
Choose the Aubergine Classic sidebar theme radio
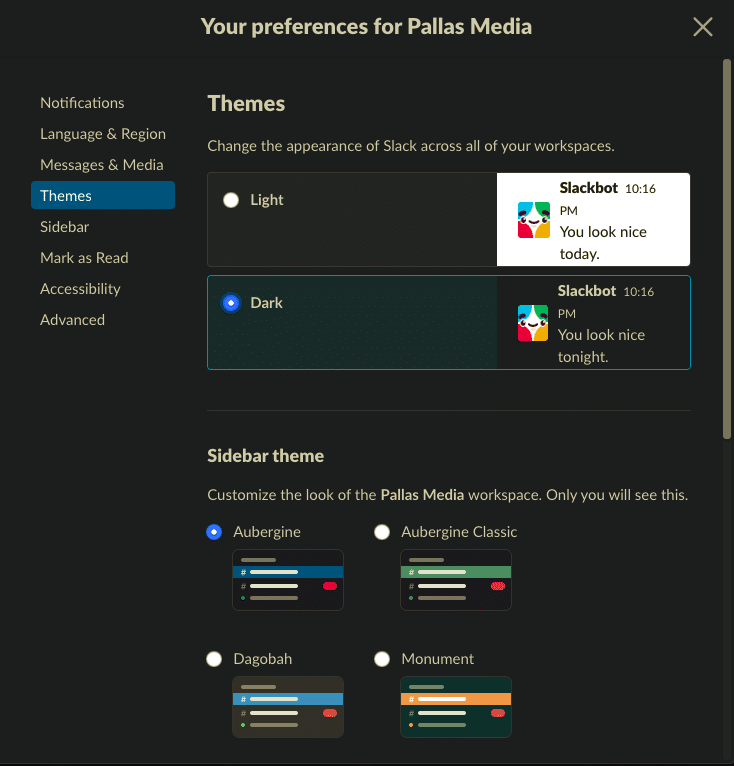point(382,532)
